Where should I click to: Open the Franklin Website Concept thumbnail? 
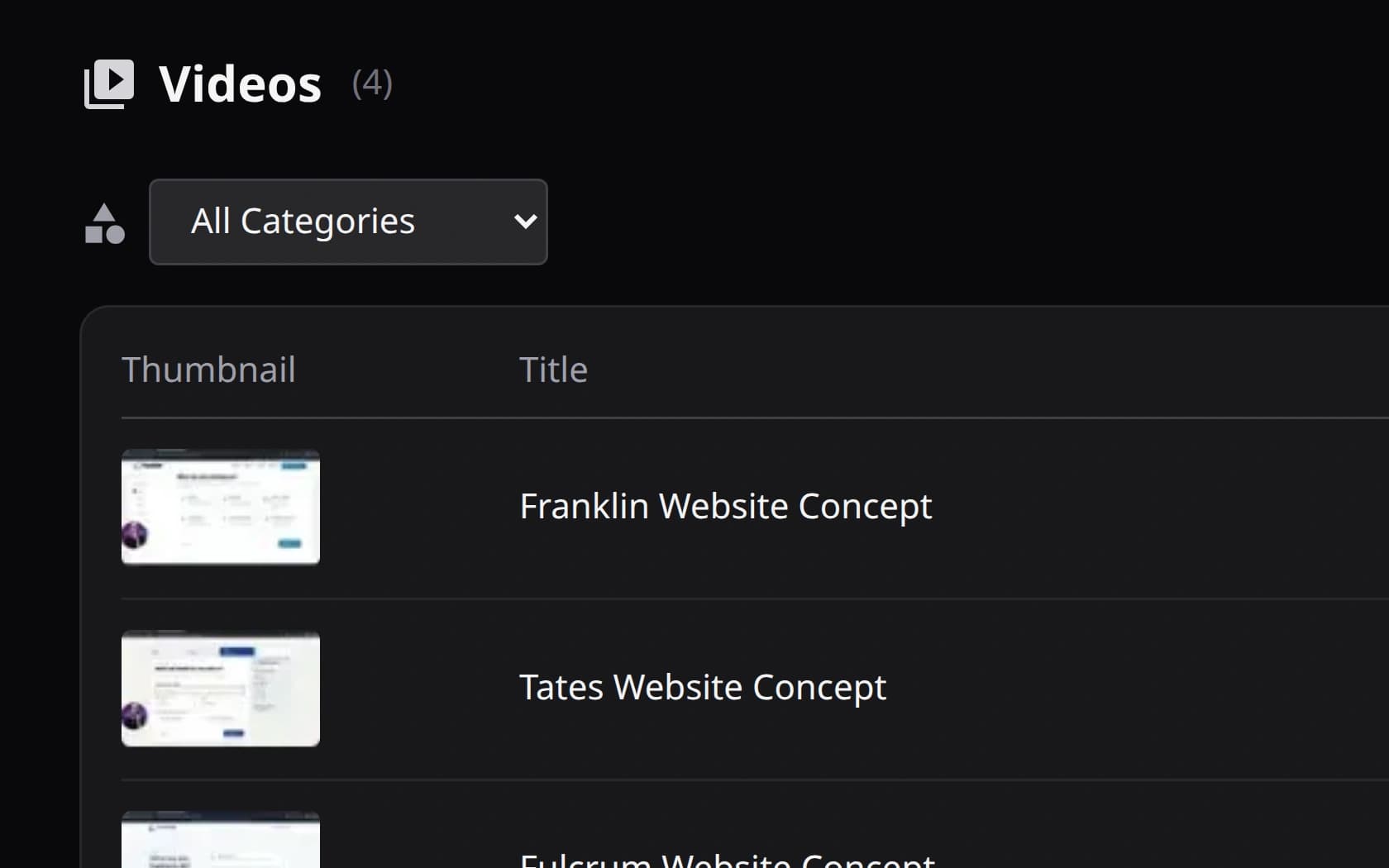tap(221, 507)
